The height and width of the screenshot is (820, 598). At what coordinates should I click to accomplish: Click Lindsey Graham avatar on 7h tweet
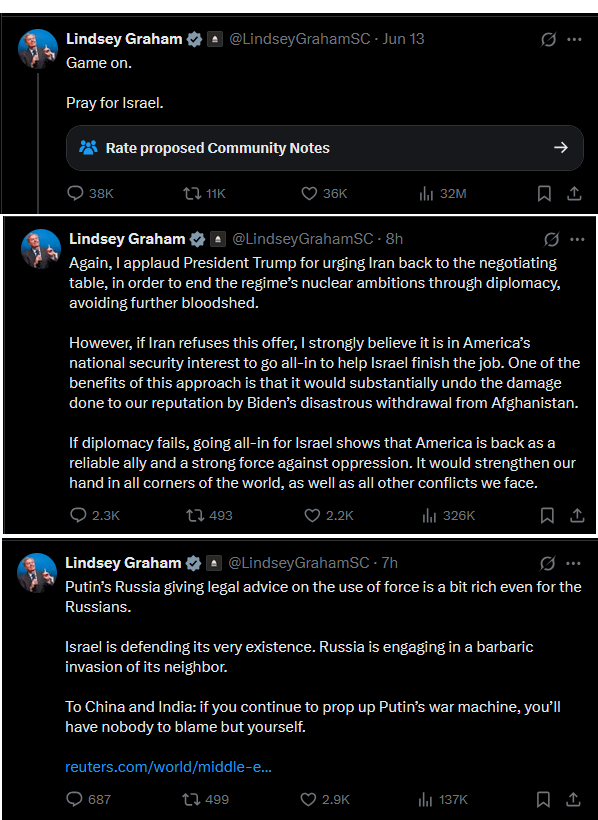(37, 573)
